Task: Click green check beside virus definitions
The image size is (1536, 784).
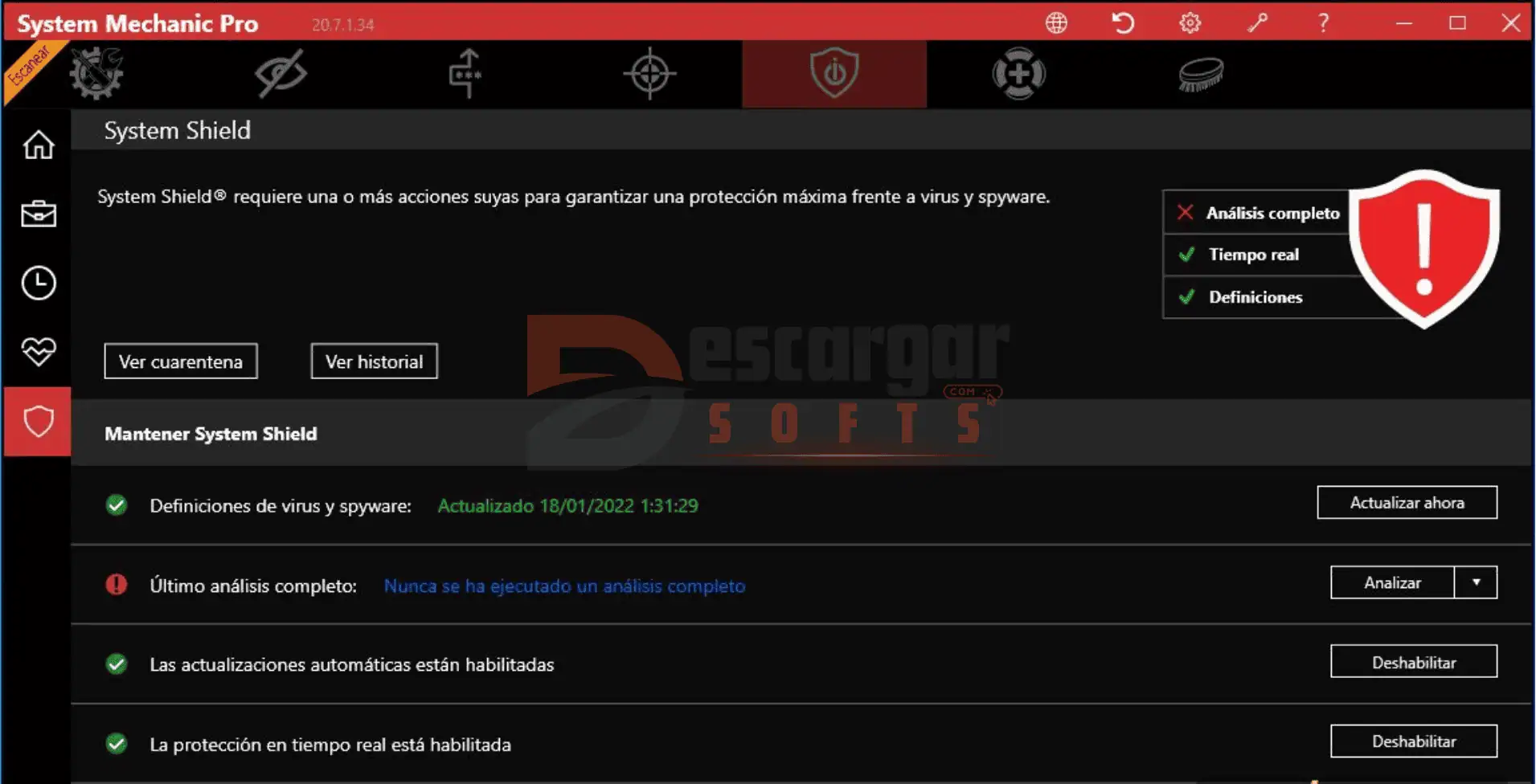Action: point(117,505)
